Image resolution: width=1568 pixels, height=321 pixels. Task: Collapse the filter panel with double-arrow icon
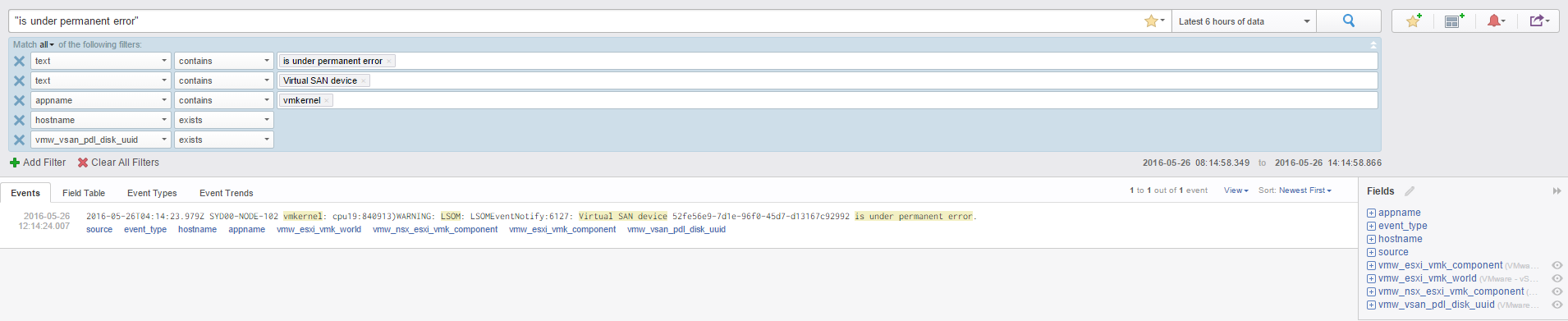point(1373,44)
